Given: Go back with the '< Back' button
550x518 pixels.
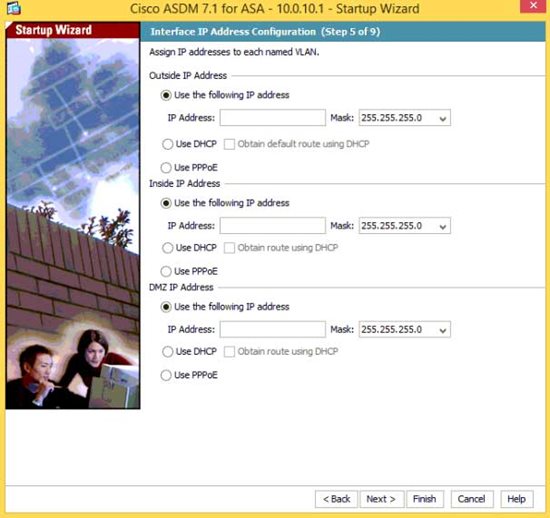Looking at the screenshot, I should click(336, 499).
